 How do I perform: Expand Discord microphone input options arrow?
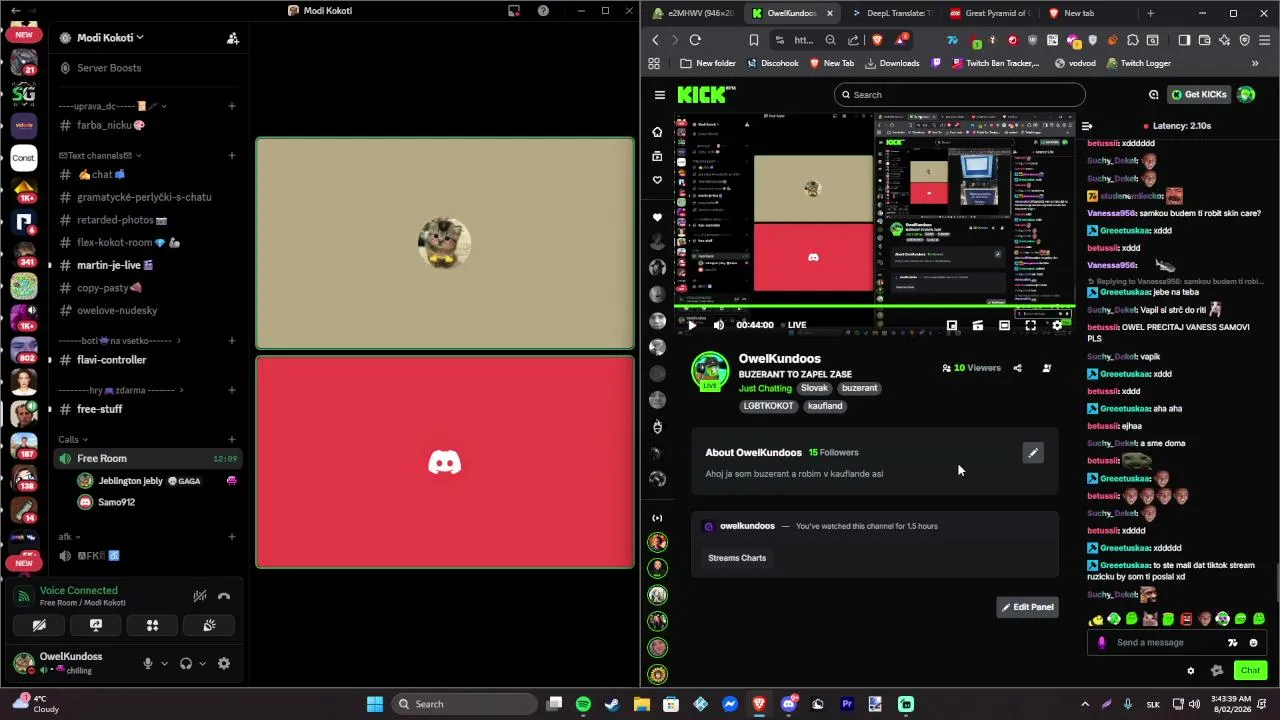(165, 663)
